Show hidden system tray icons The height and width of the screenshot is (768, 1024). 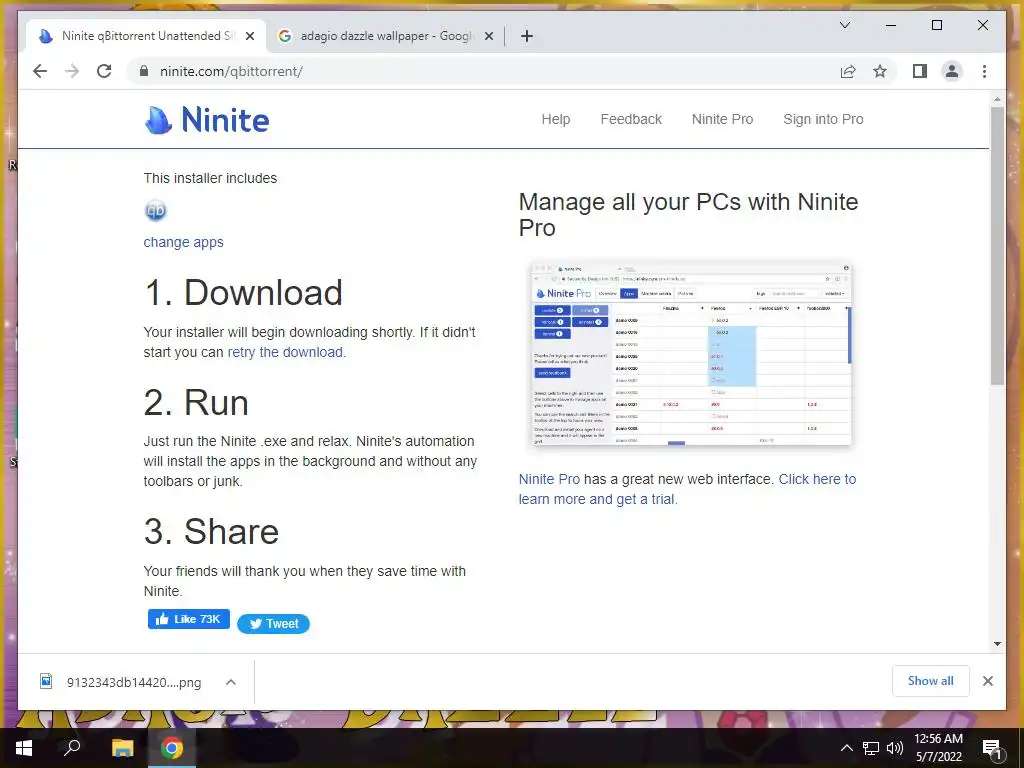846,748
